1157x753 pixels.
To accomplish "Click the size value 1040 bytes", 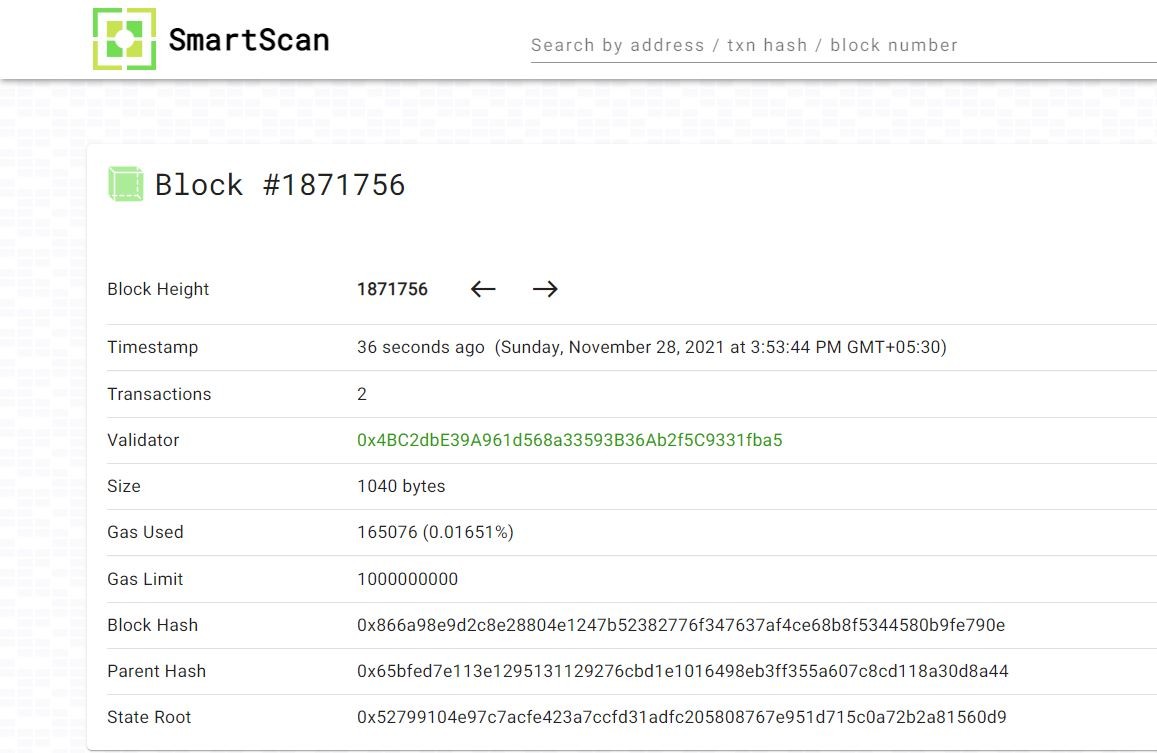I will point(401,486).
